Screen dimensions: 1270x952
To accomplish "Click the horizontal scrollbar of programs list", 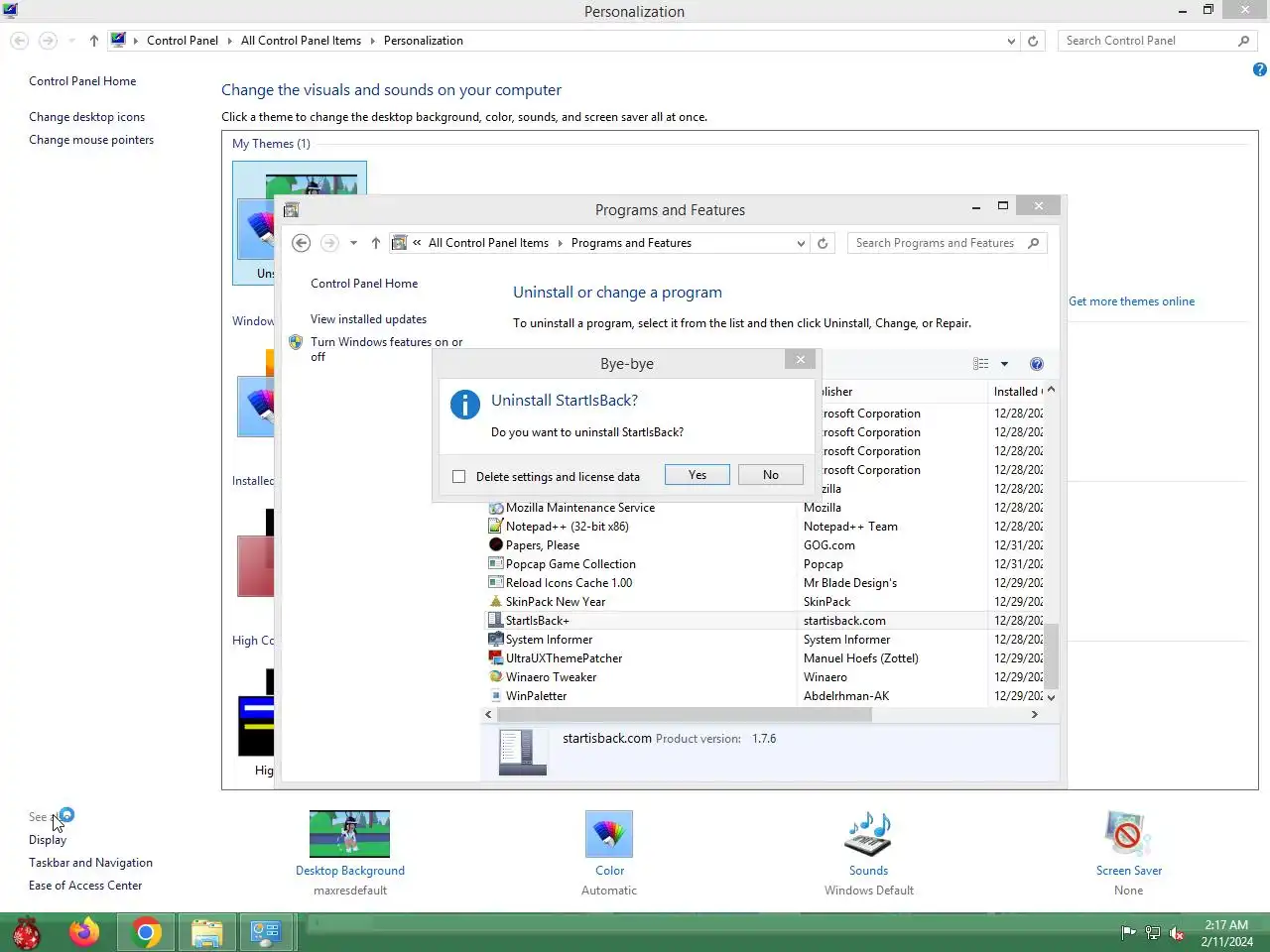I will click(x=685, y=715).
